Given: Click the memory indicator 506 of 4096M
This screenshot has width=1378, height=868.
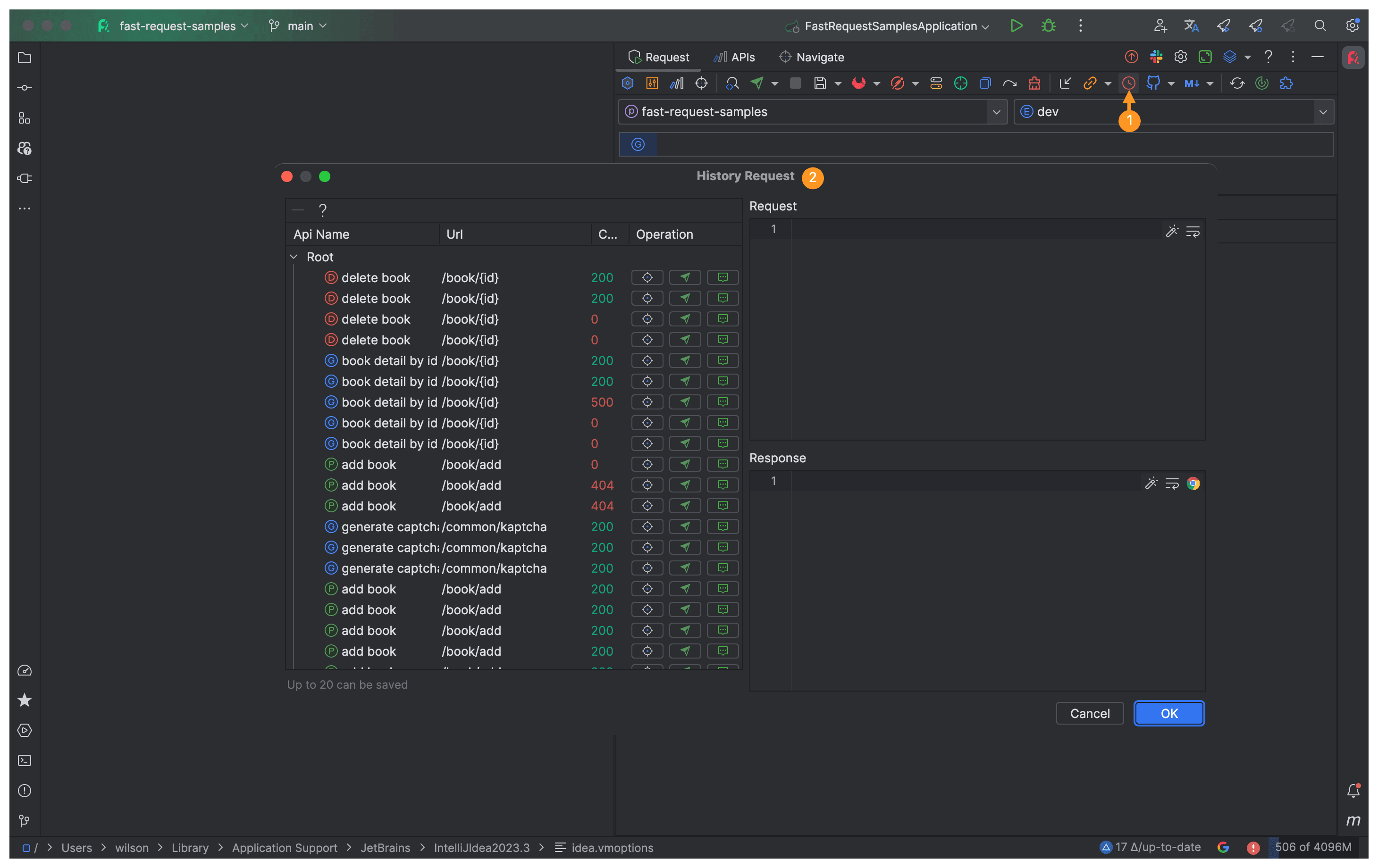Looking at the screenshot, I should click(1313, 847).
